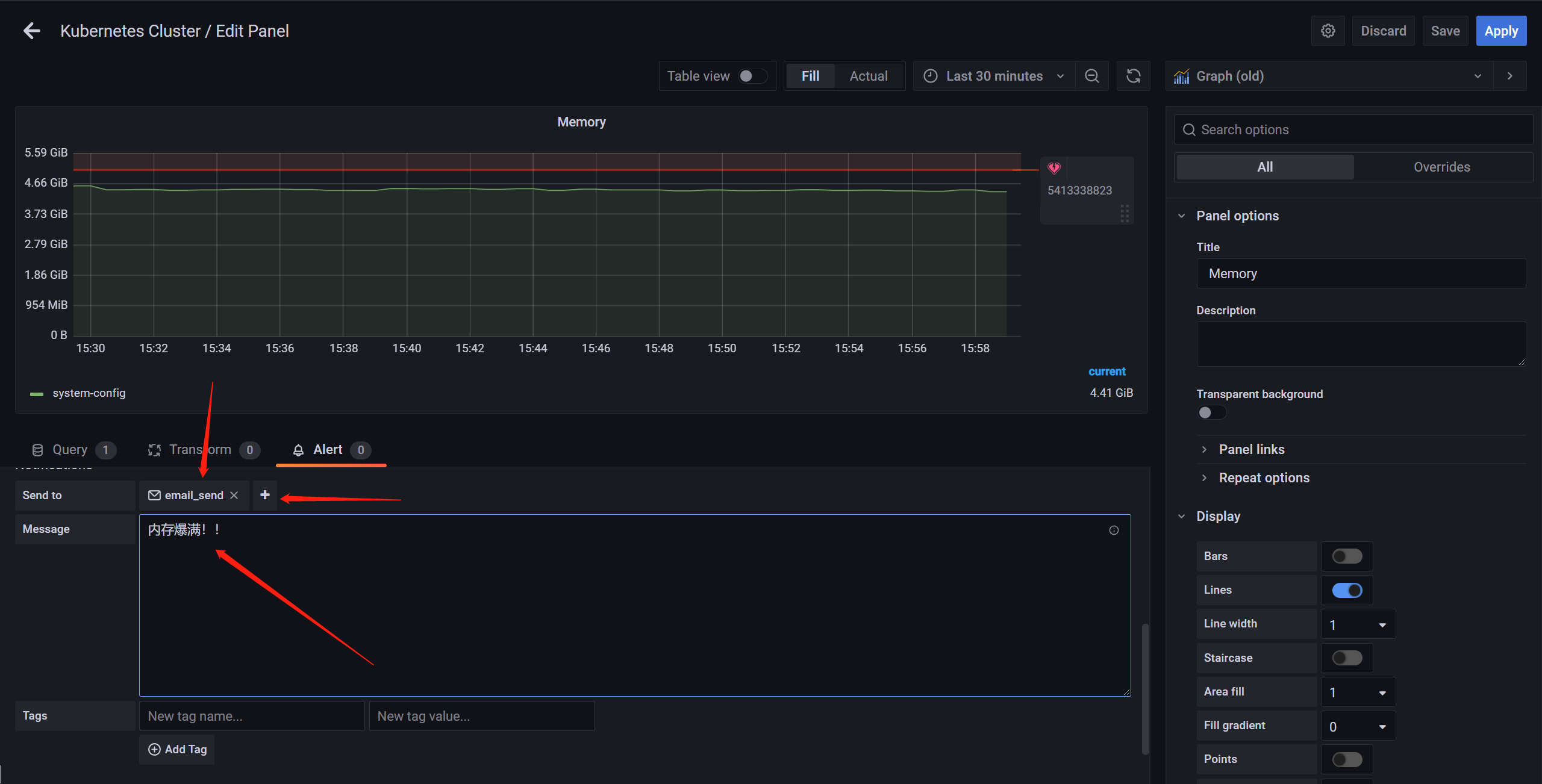Click the Add Tag button
Screen dimensions: 1542x784
[x=177, y=749]
